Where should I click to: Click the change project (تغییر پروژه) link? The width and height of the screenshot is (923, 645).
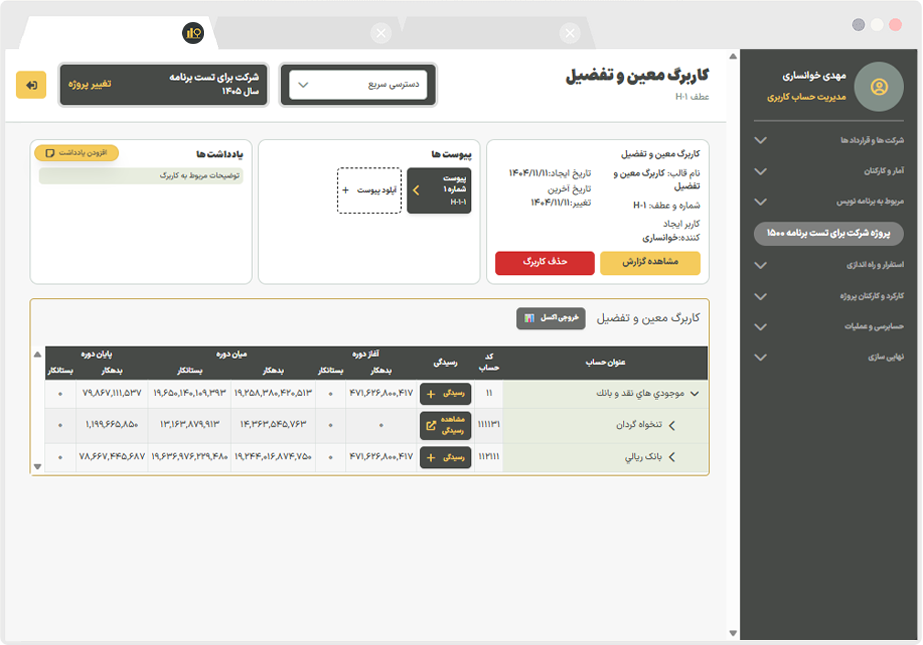90,84
